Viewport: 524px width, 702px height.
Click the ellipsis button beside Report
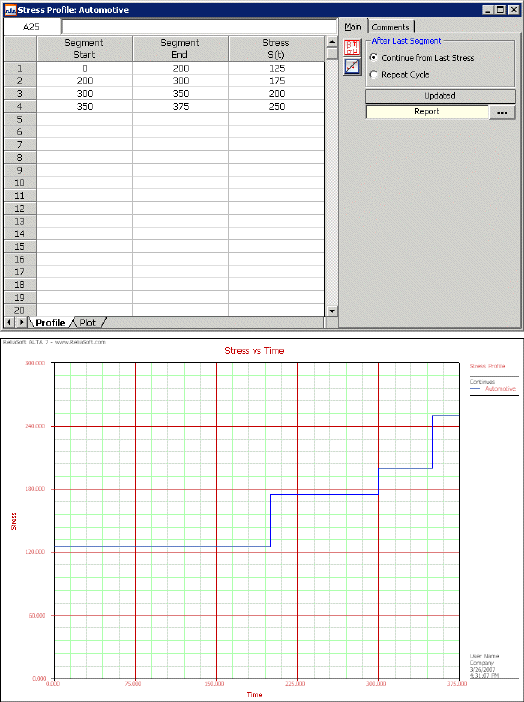coord(502,112)
